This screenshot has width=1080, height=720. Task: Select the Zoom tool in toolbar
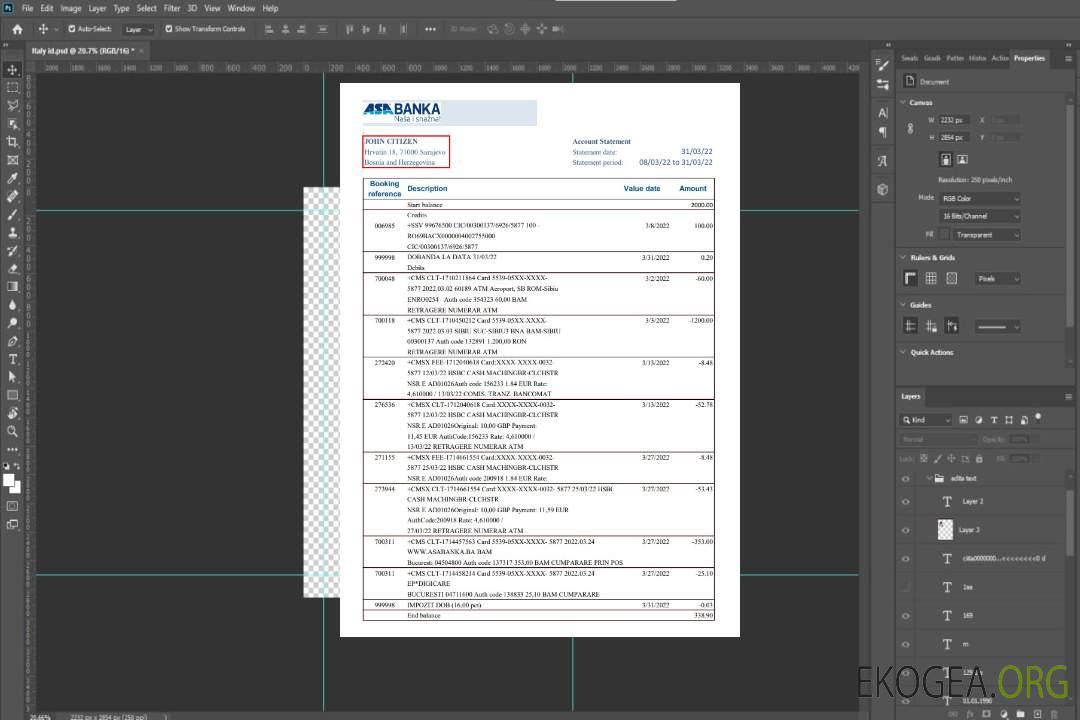pyautogui.click(x=13, y=431)
